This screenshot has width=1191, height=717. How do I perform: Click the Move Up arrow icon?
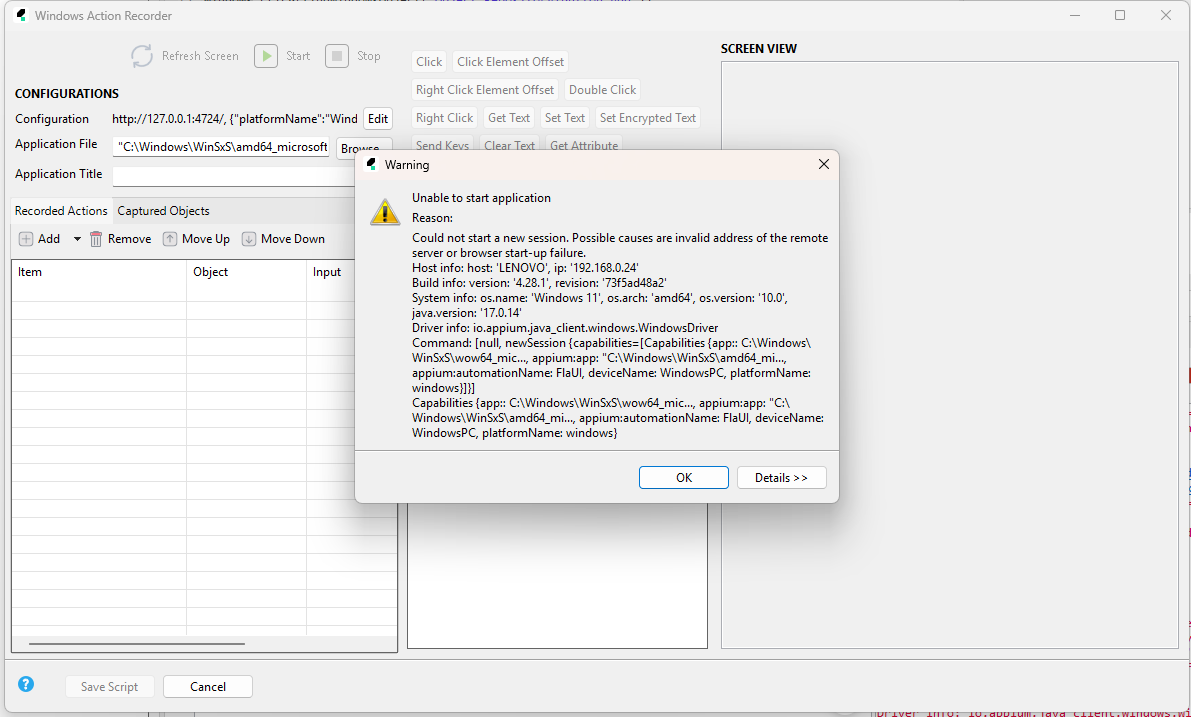170,238
